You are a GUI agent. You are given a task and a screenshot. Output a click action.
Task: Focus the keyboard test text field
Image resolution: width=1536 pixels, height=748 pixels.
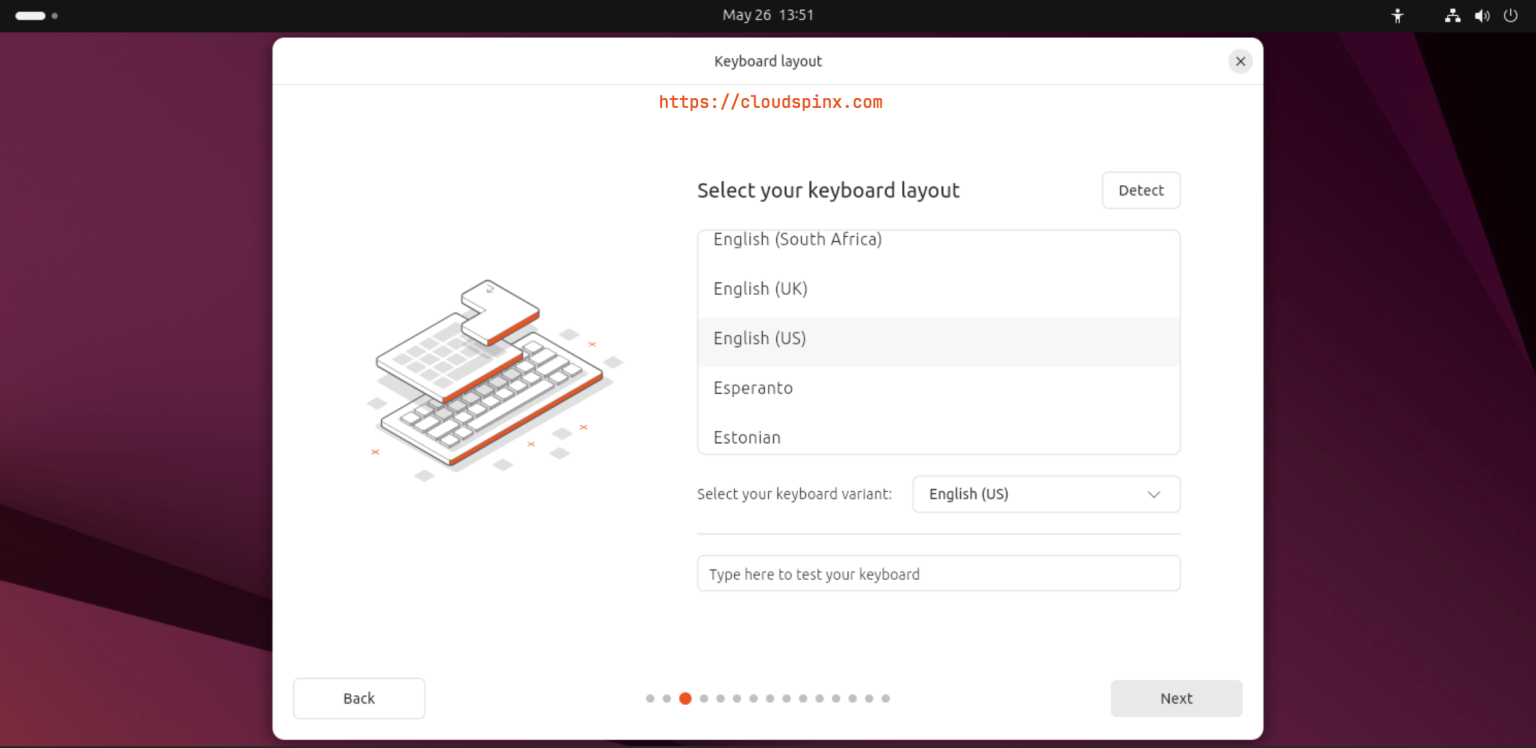[938, 574]
